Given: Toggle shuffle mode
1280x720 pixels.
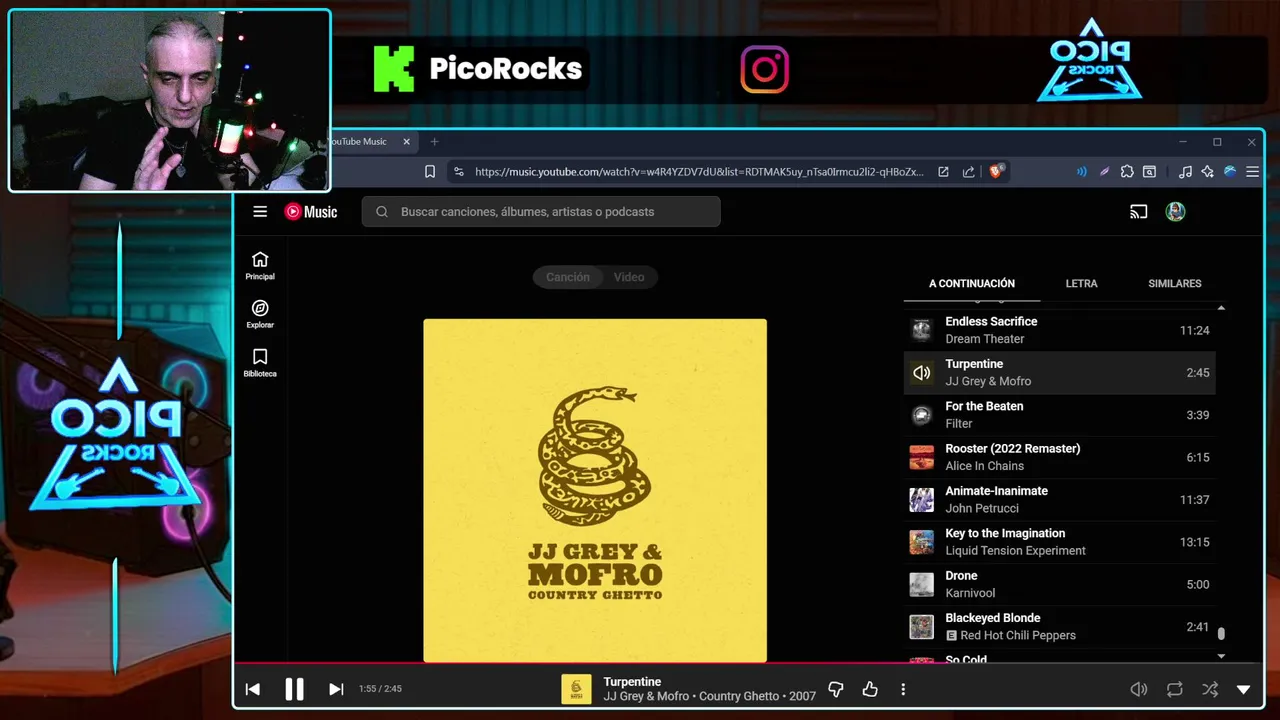Looking at the screenshot, I should pyautogui.click(x=1210, y=689).
